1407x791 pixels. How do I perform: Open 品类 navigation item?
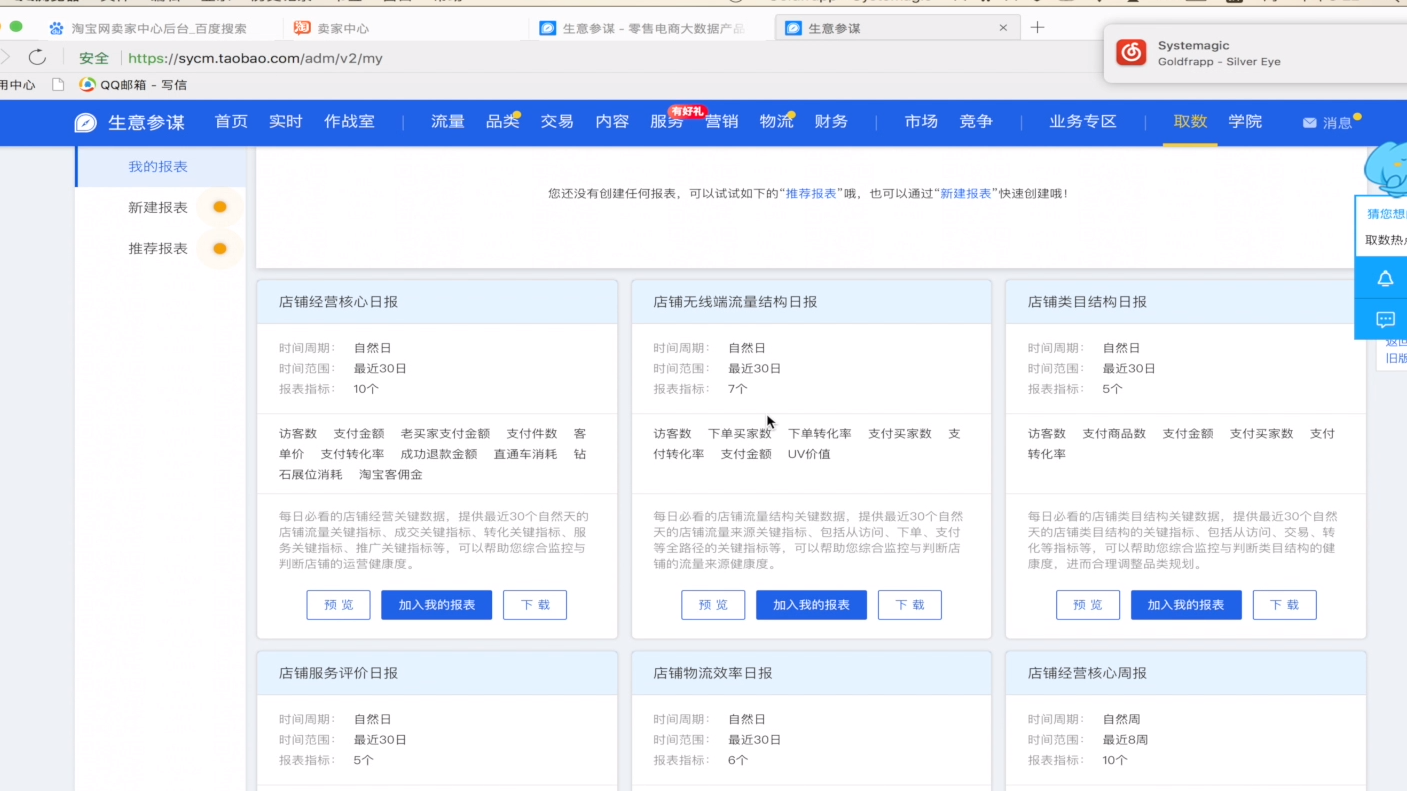502,121
